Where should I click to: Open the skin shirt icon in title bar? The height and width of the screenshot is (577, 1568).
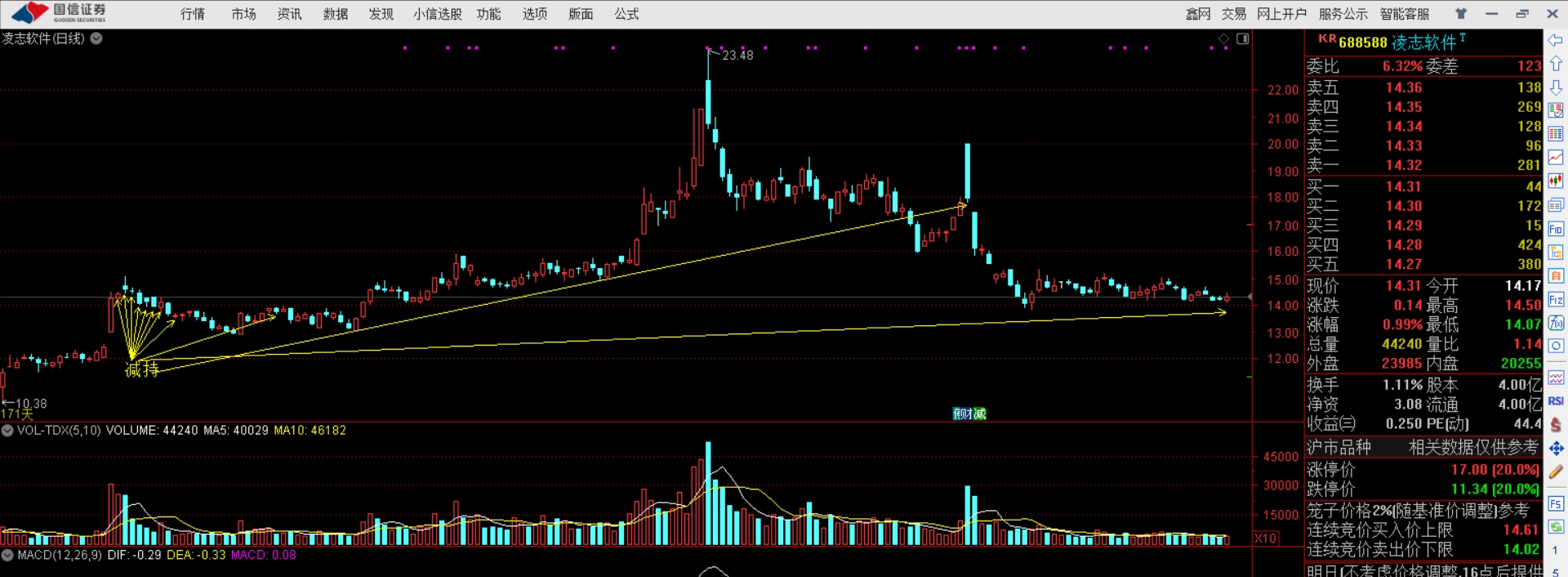pyautogui.click(x=1461, y=14)
